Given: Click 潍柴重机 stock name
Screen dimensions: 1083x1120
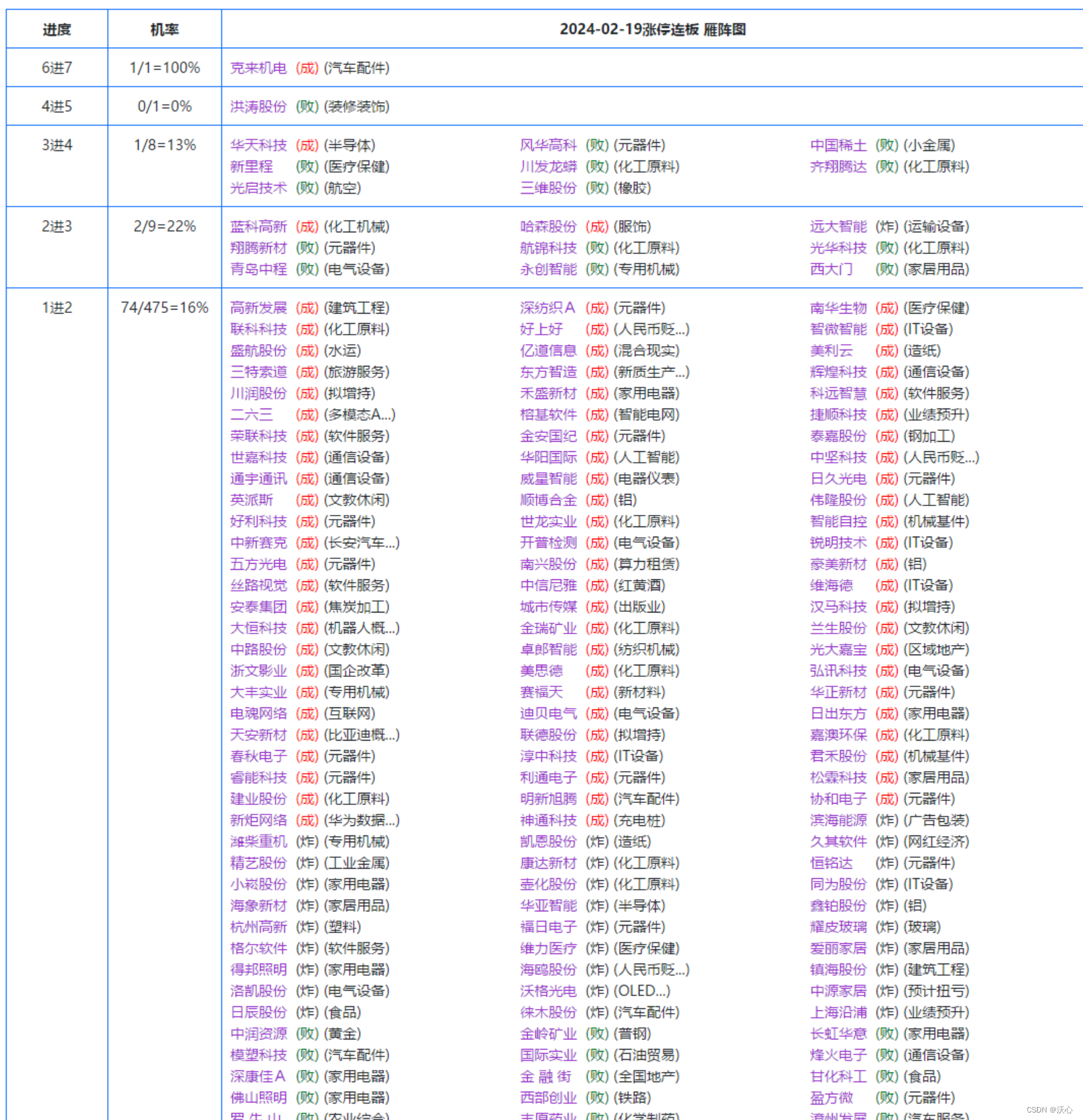Looking at the screenshot, I should (x=258, y=842).
